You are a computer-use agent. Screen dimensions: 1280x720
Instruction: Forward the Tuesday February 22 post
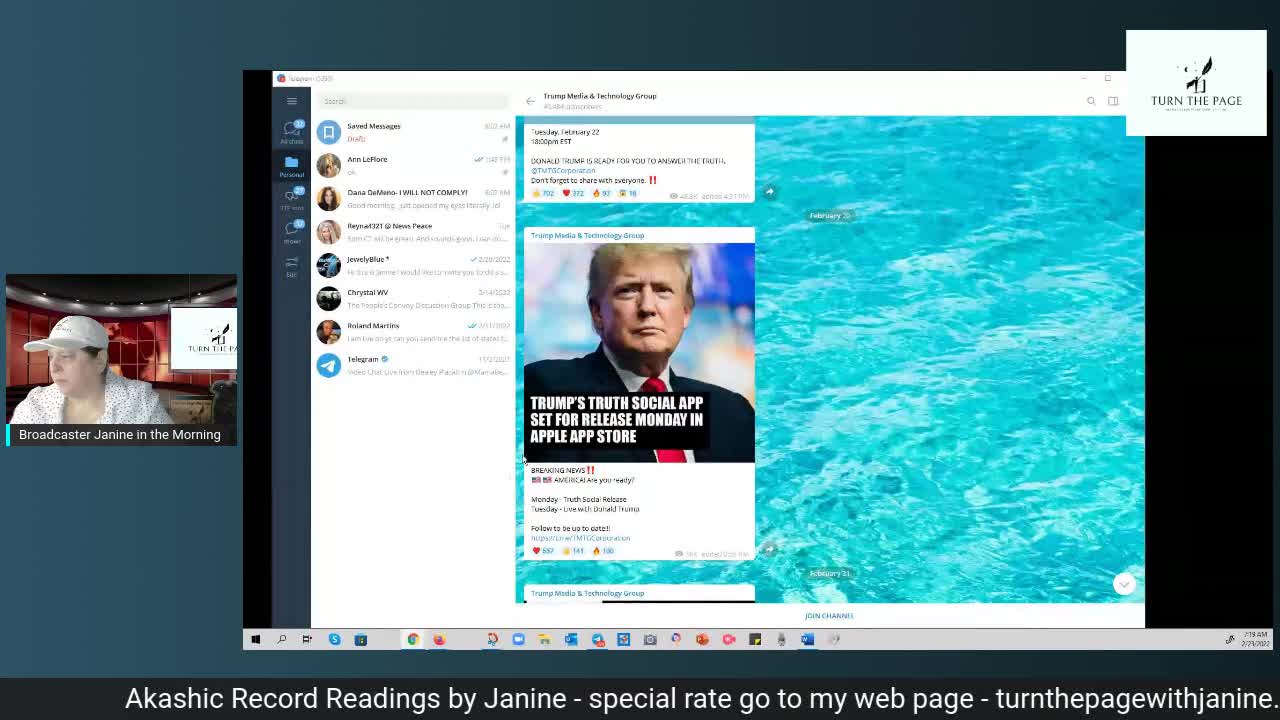pyautogui.click(x=769, y=191)
